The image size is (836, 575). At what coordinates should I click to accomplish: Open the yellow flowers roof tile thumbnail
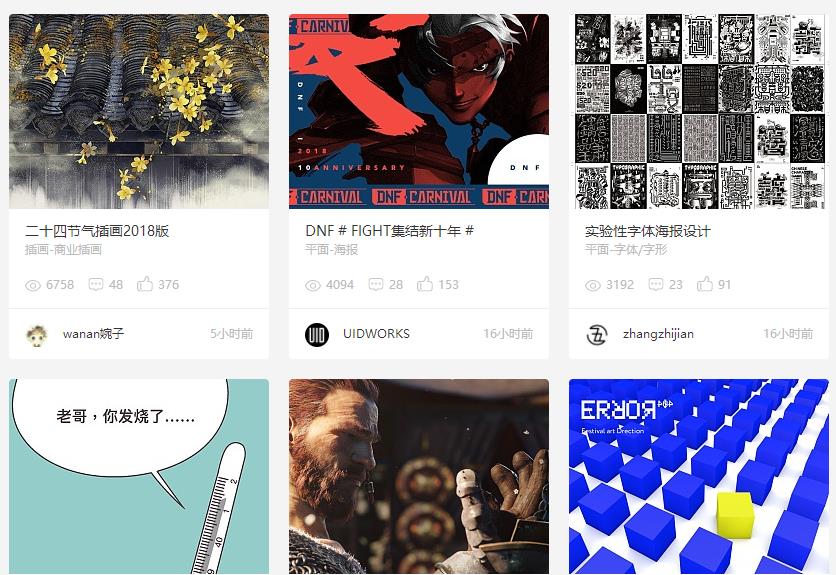click(139, 111)
